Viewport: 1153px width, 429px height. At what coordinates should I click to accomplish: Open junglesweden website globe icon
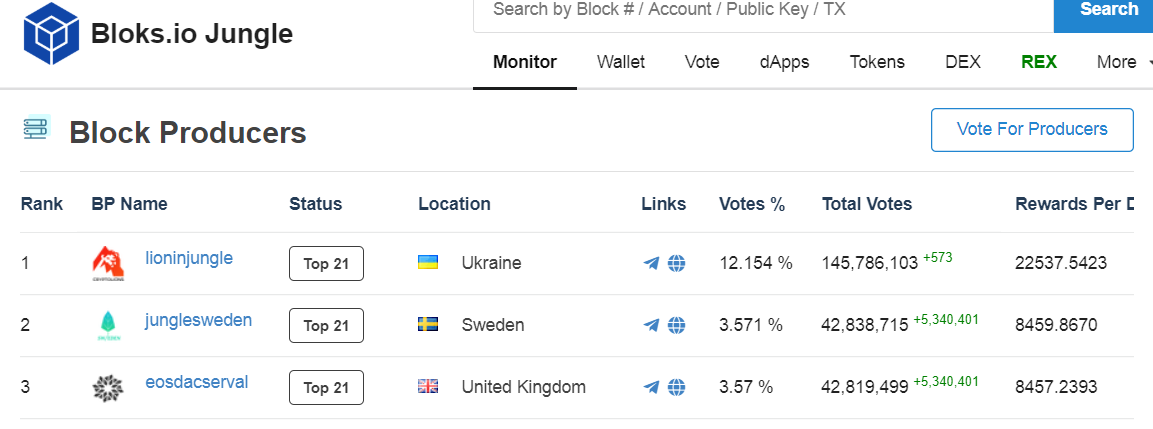click(677, 325)
